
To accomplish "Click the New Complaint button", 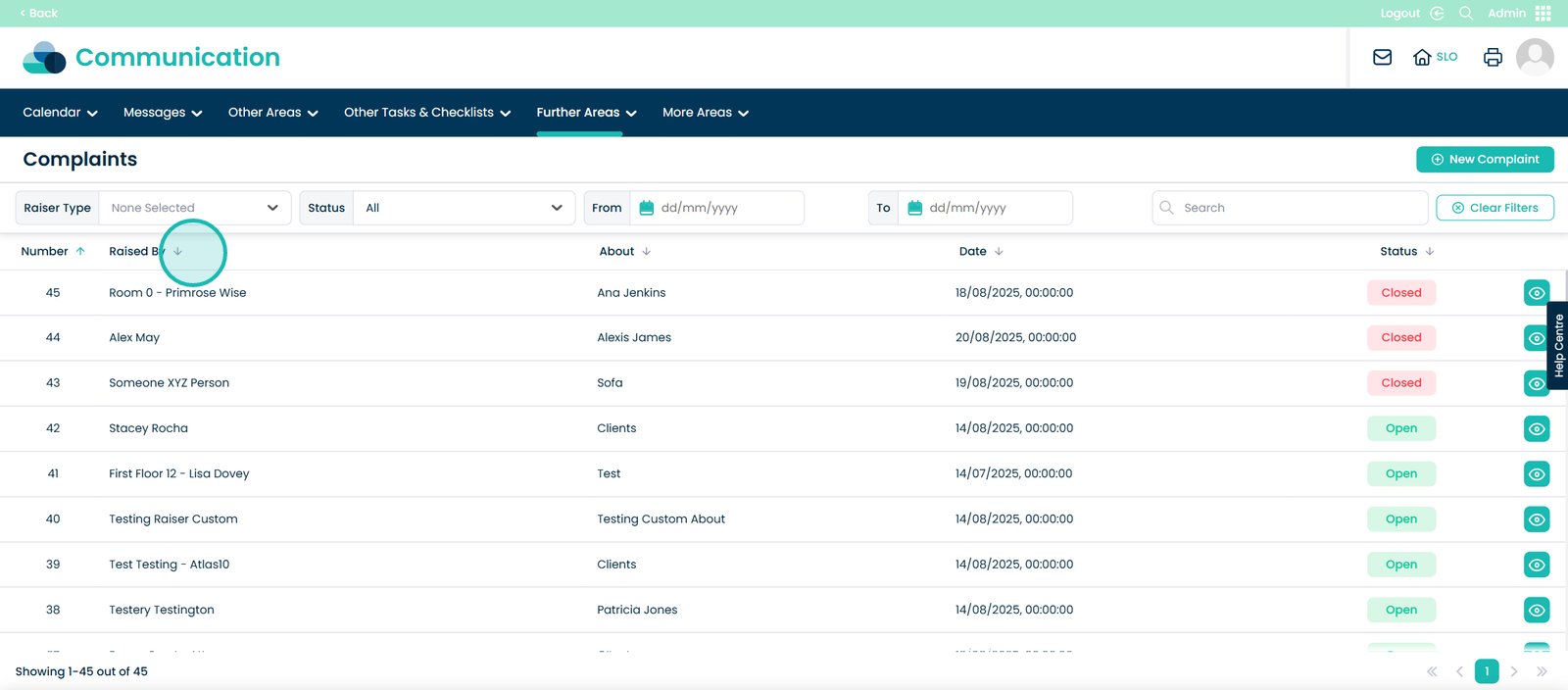I will pos(1485,159).
